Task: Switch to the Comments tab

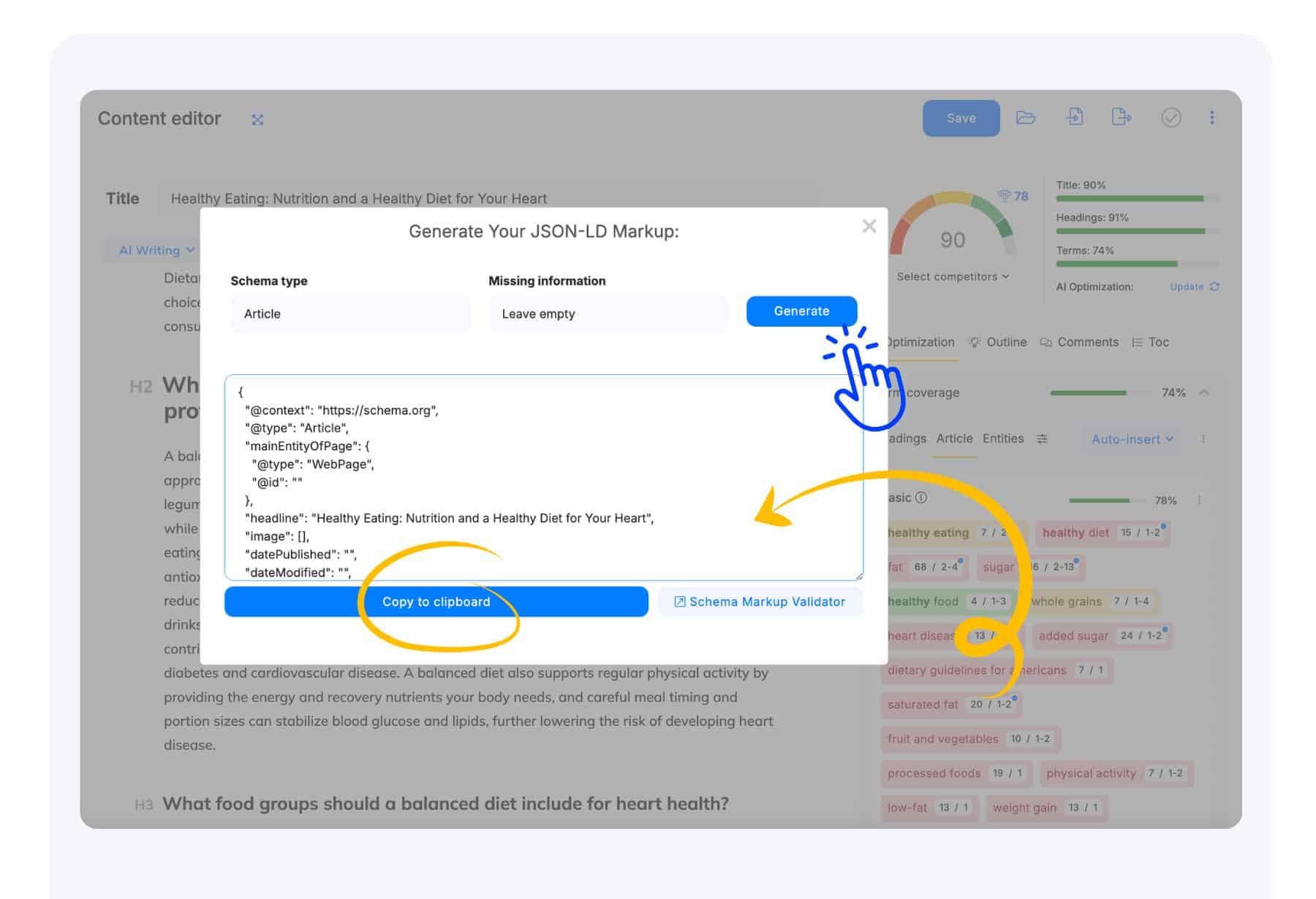Action: [1079, 342]
